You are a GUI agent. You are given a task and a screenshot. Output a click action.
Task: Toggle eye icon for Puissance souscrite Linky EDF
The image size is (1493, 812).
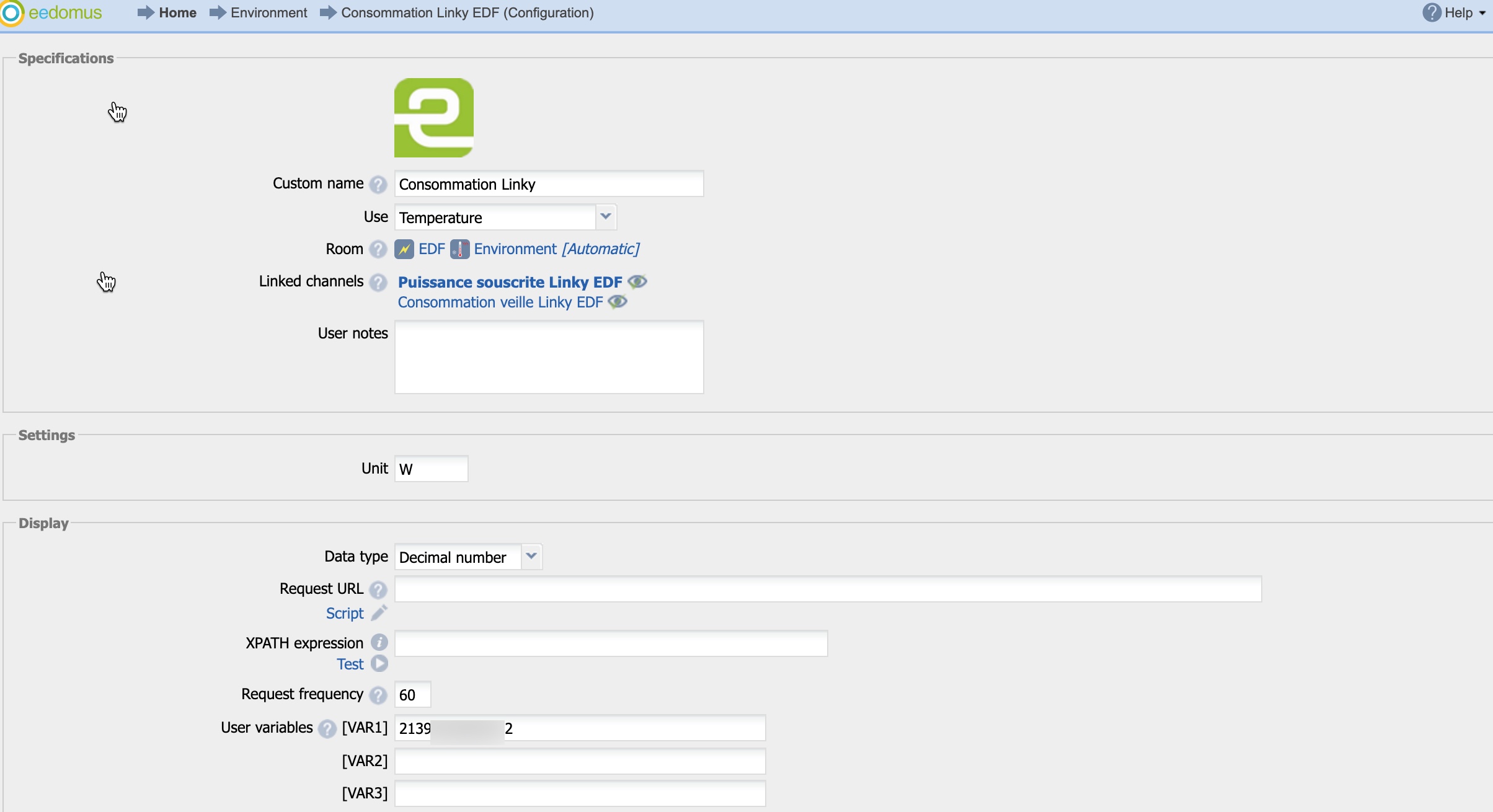(x=637, y=282)
